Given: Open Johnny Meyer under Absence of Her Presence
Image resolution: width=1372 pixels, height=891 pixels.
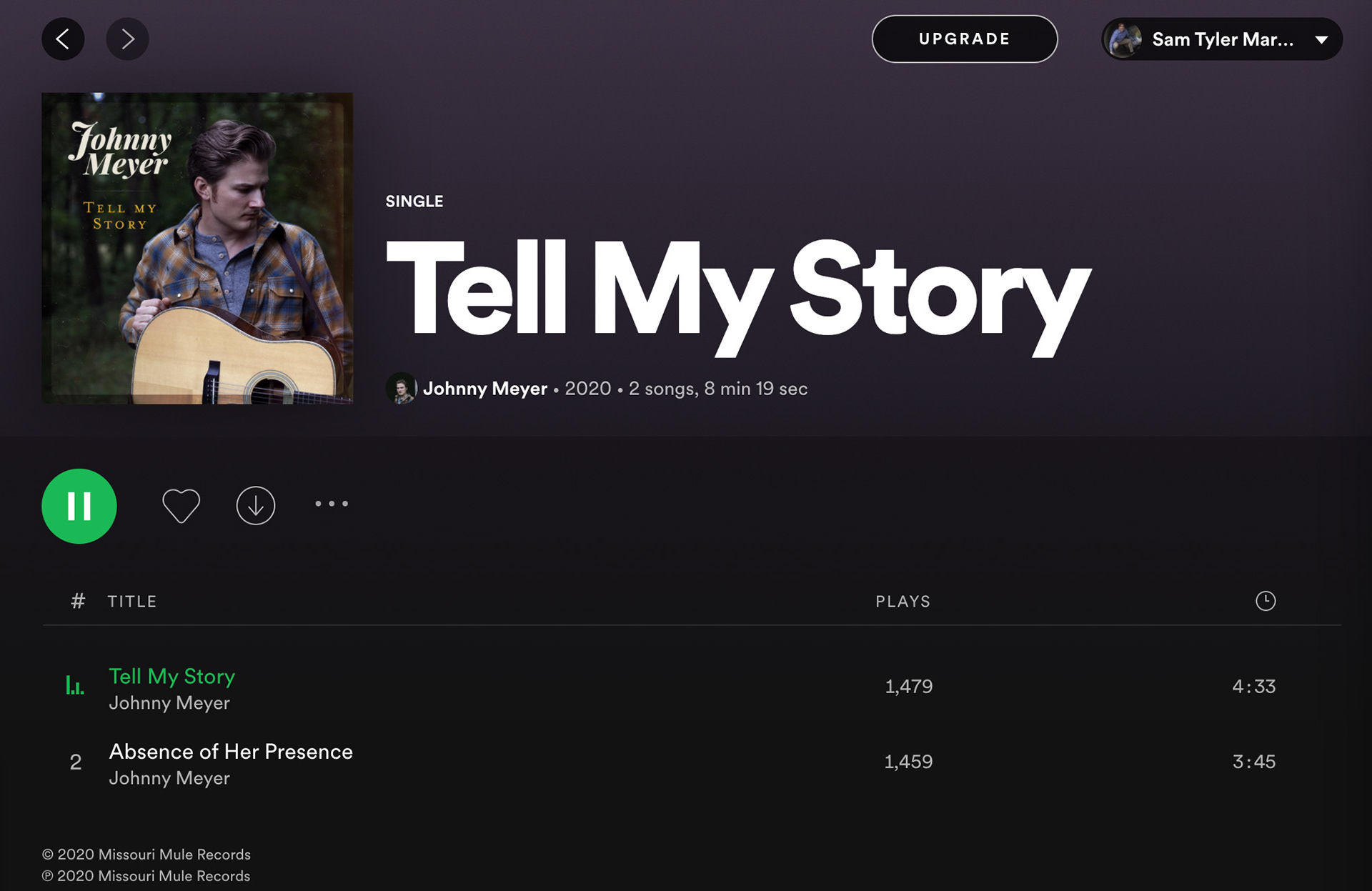Looking at the screenshot, I should (169, 778).
